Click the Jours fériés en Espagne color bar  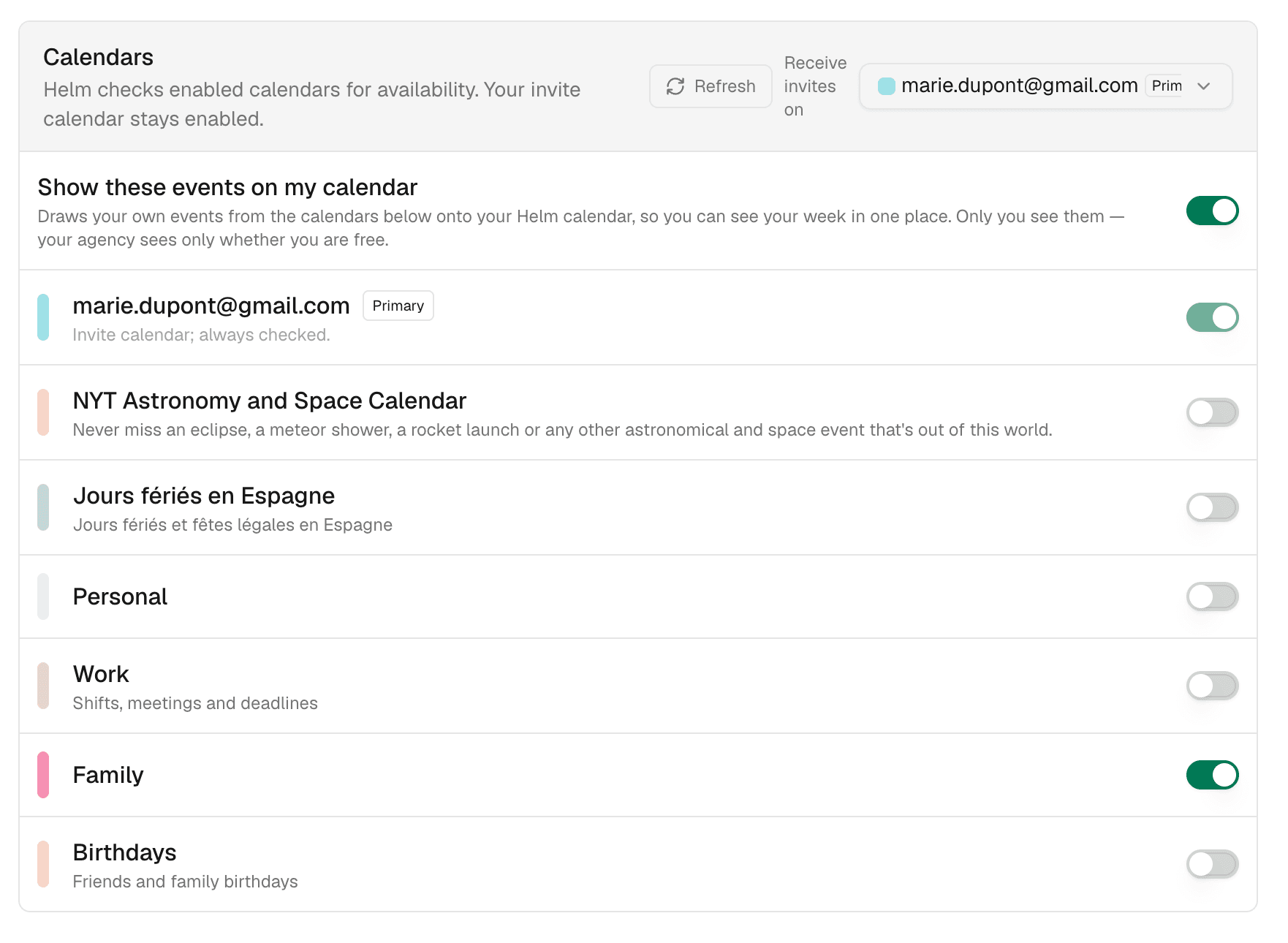click(43, 507)
